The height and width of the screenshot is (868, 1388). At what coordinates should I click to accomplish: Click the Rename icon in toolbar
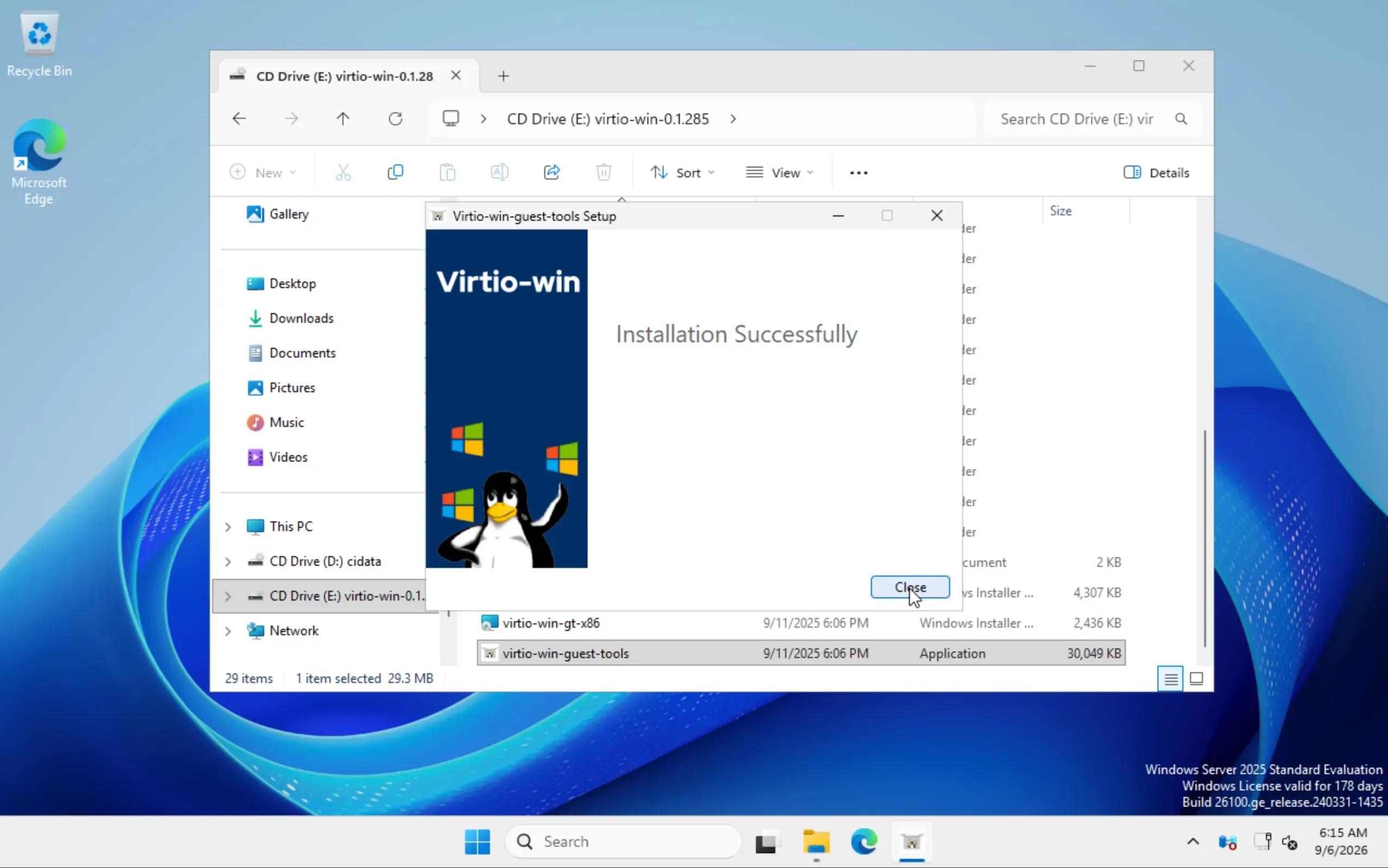click(499, 172)
